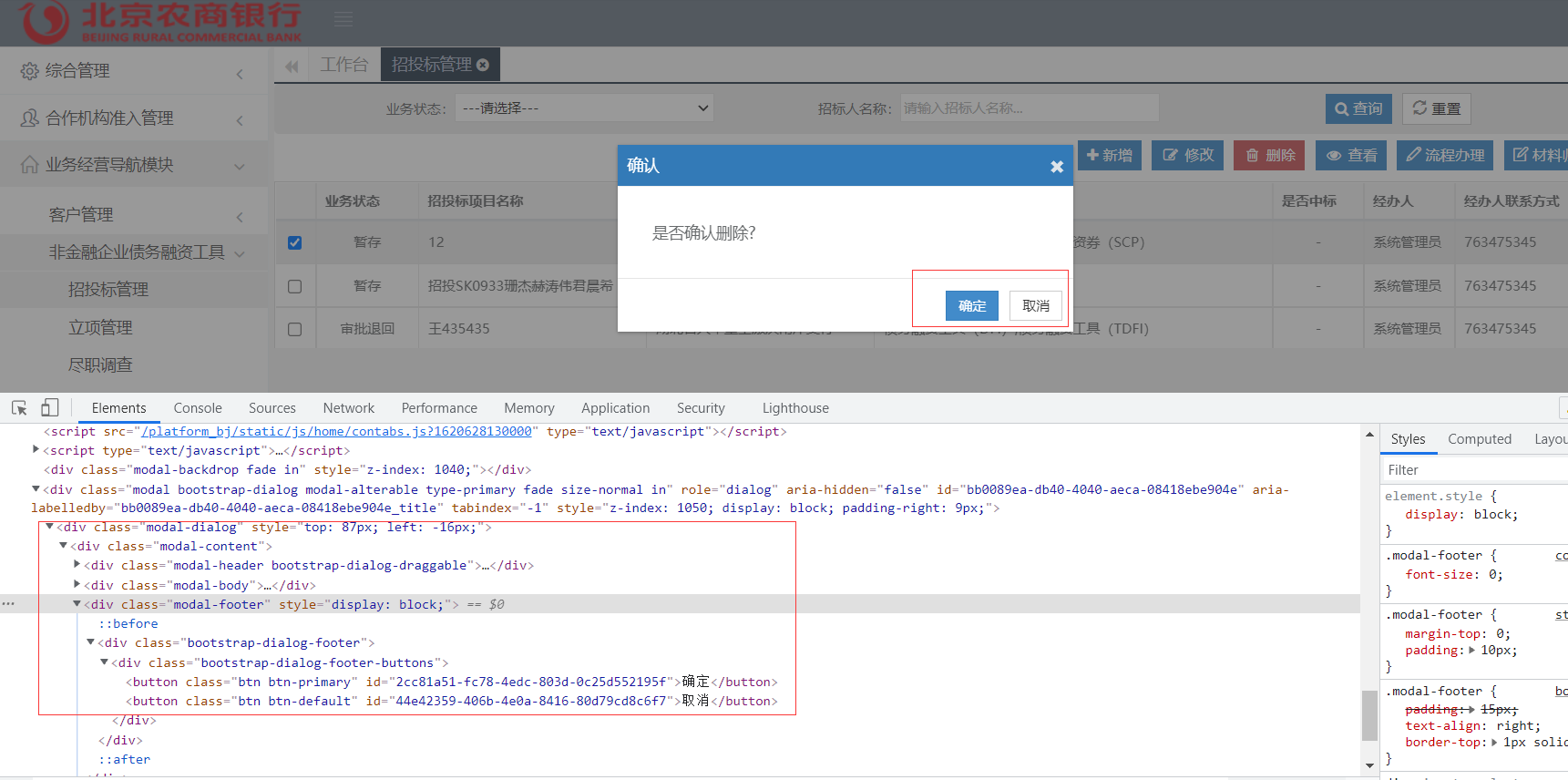Toggle DevTools device toolbar icon
Image resolution: width=1568 pixels, height=780 pixels.
[x=49, y=408]
